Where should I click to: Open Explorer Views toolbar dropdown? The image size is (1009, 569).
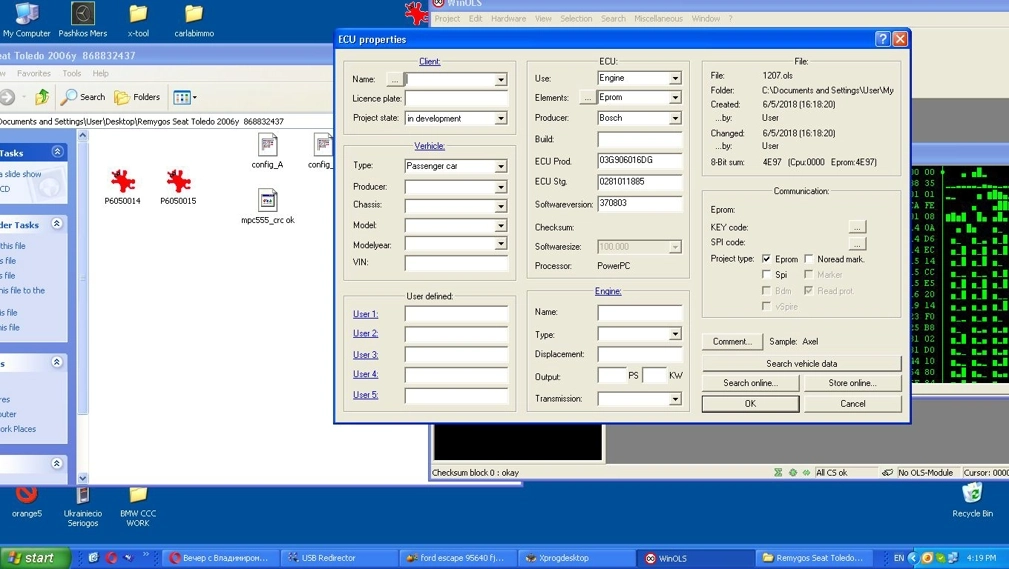pyautogui.click(x=185, y=98)
